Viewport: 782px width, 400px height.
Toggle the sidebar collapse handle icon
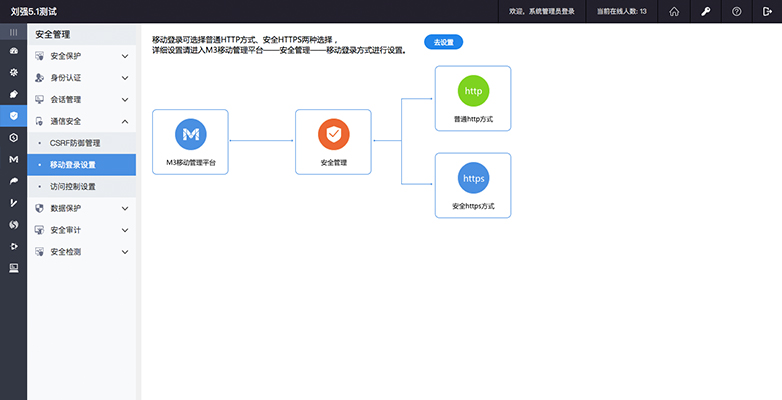pos(13,32)
